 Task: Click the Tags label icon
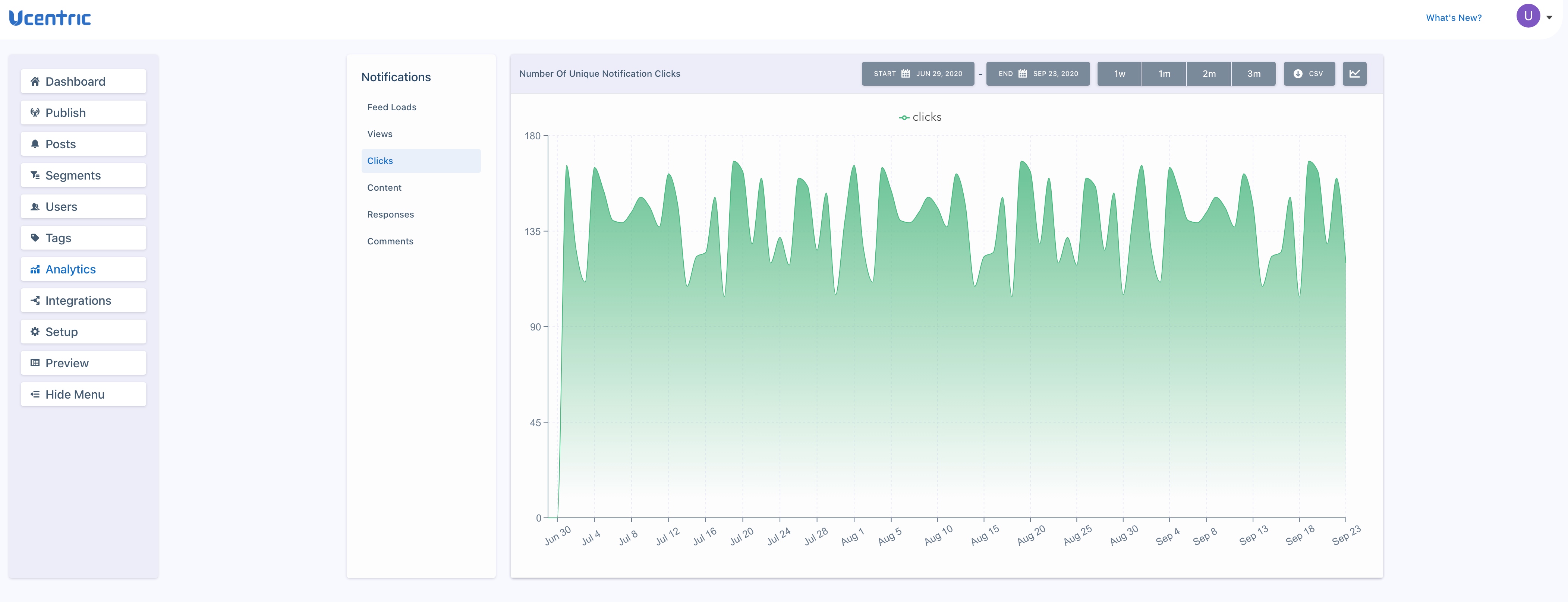pos(35,238)
